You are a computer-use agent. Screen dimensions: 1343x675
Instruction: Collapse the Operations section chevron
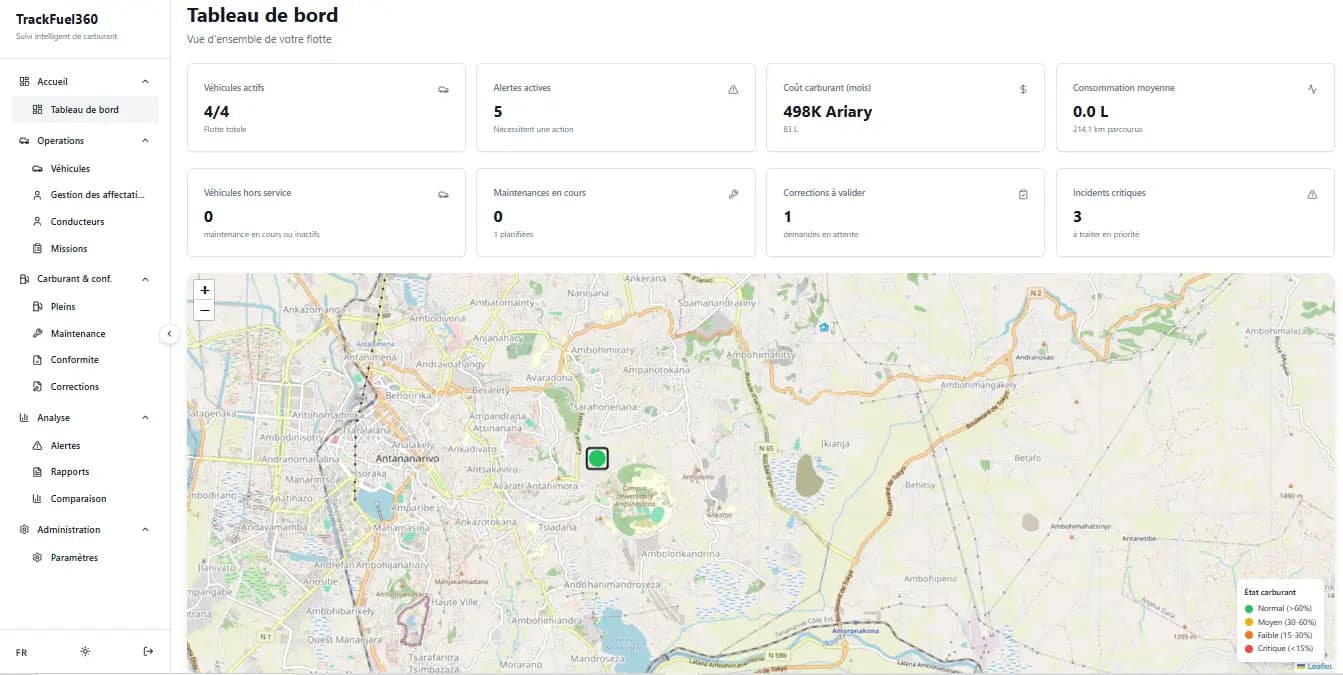[x=145, y=141]
